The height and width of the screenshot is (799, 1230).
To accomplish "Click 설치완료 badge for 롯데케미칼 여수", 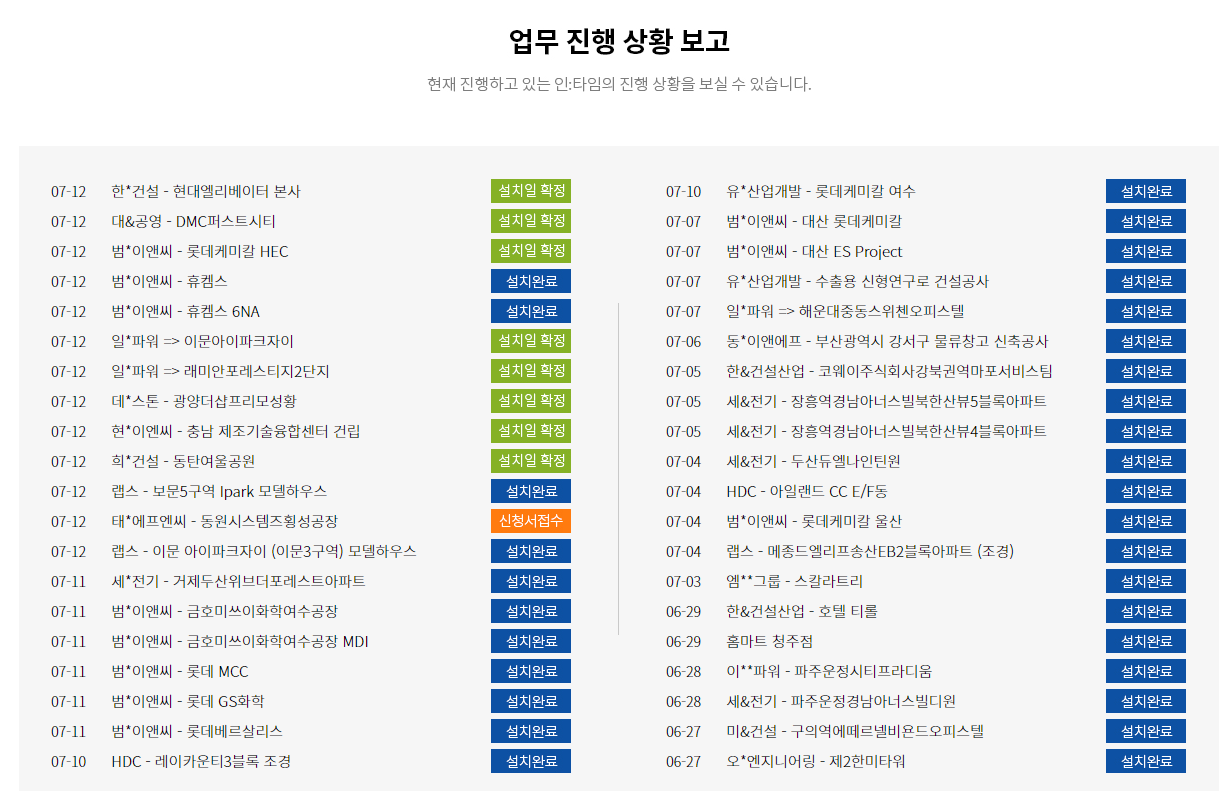I will [1146, 191].
